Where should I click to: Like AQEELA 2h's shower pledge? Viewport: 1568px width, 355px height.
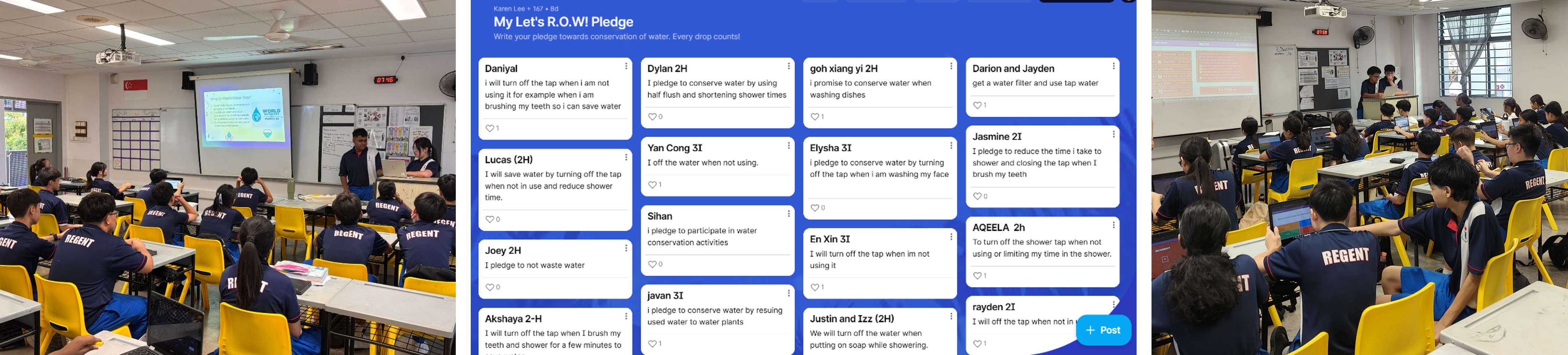click(977, 276)
